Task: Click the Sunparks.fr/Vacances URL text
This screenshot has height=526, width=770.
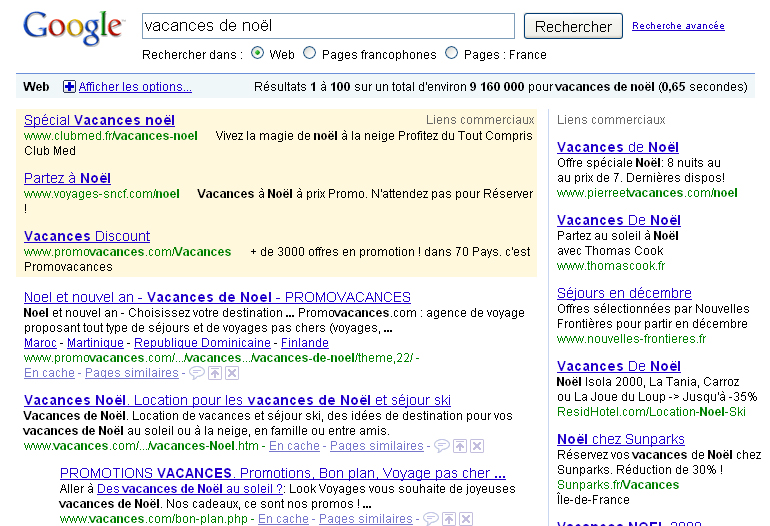Action: click(x=618, y=485)
